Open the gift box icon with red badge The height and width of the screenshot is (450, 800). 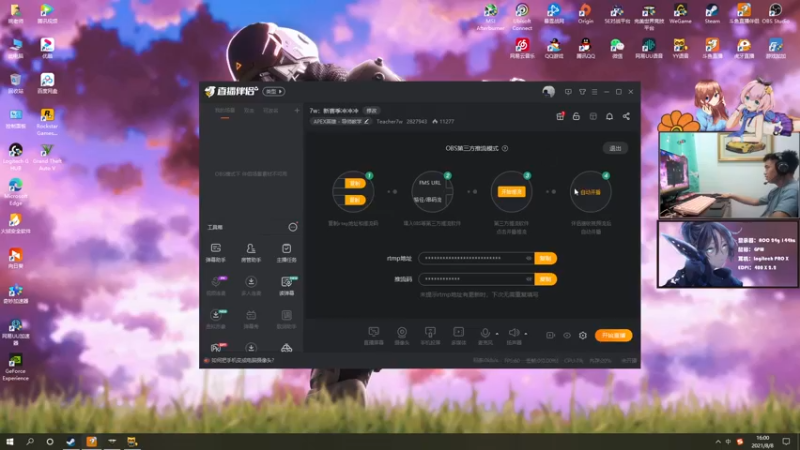coord(560,116)
